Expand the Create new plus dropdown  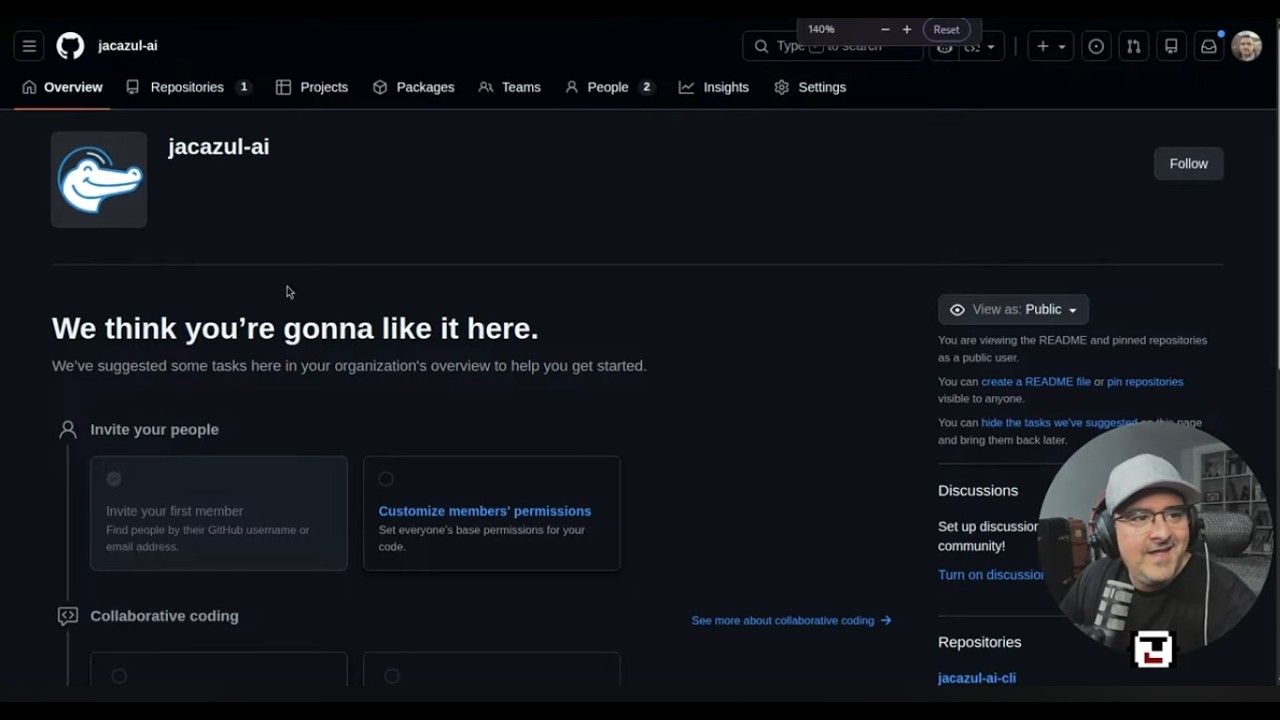pos(1050,46)
